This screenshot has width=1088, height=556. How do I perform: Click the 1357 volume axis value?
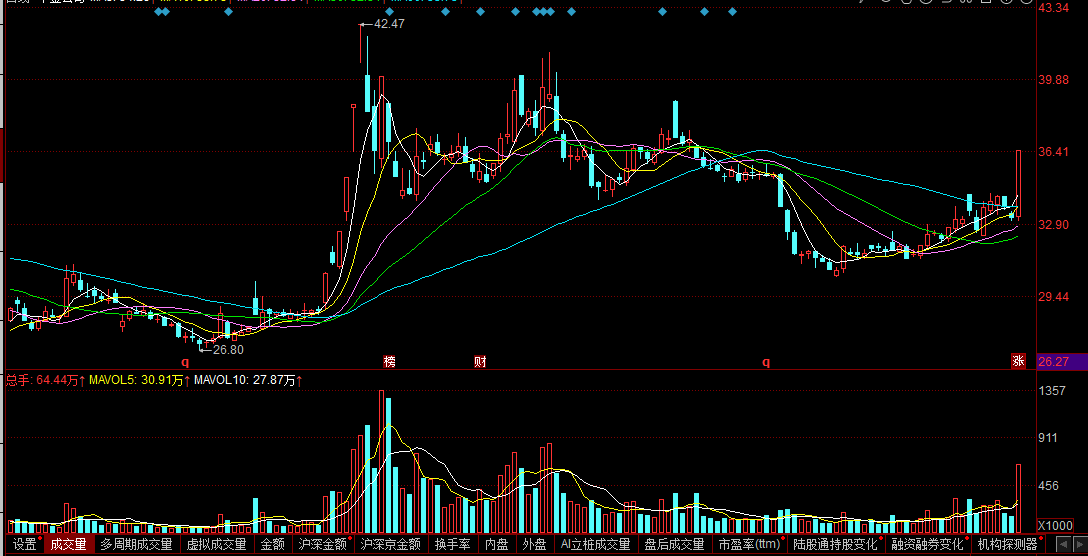tap(1052, 391)
